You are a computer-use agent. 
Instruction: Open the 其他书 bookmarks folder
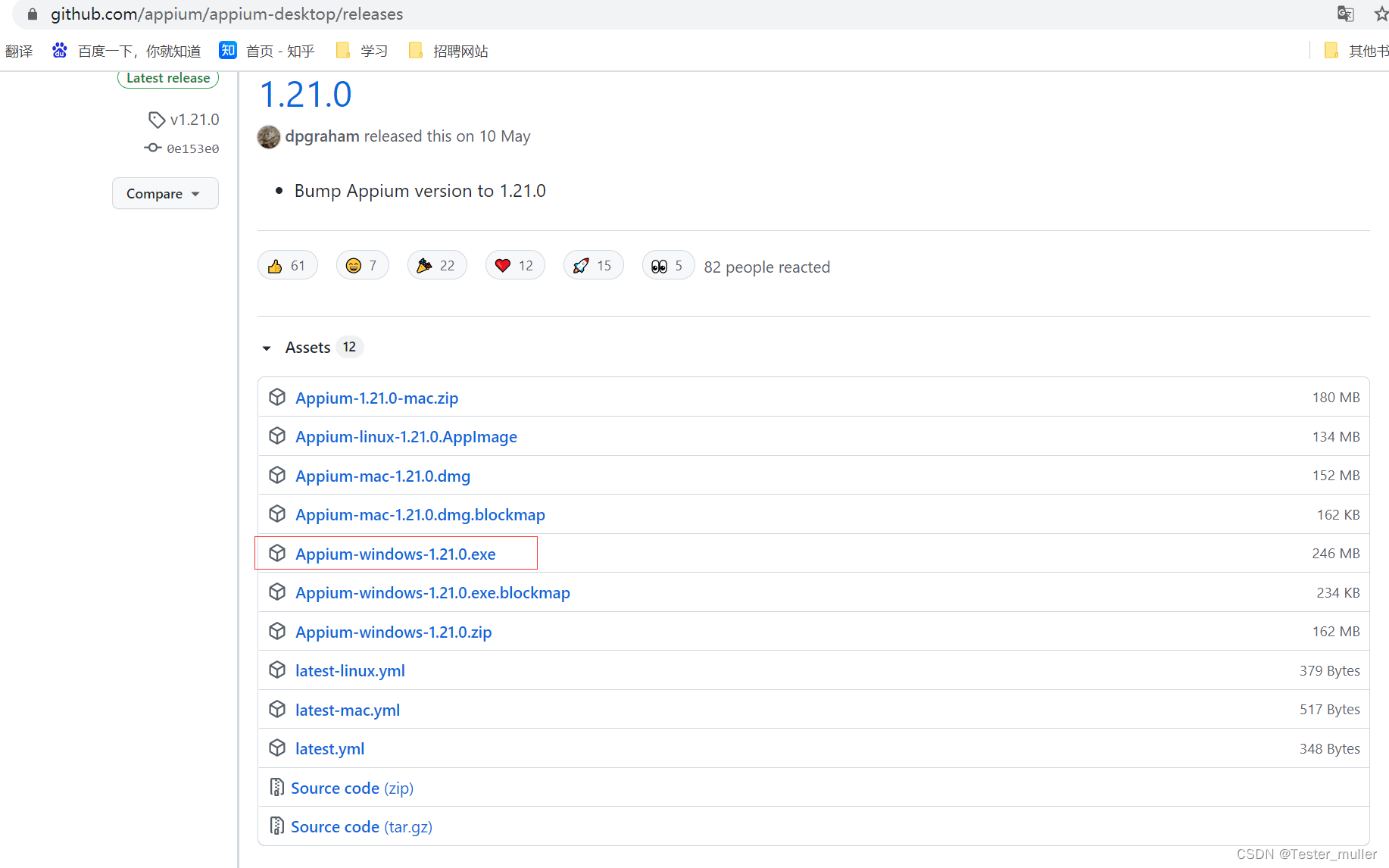(1356, 51)
